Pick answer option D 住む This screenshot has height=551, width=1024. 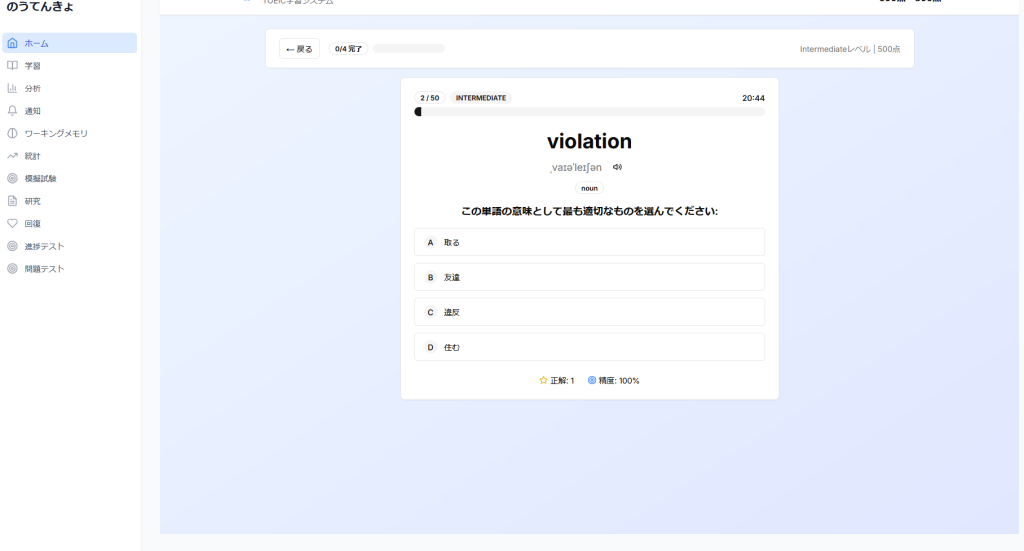589,347
